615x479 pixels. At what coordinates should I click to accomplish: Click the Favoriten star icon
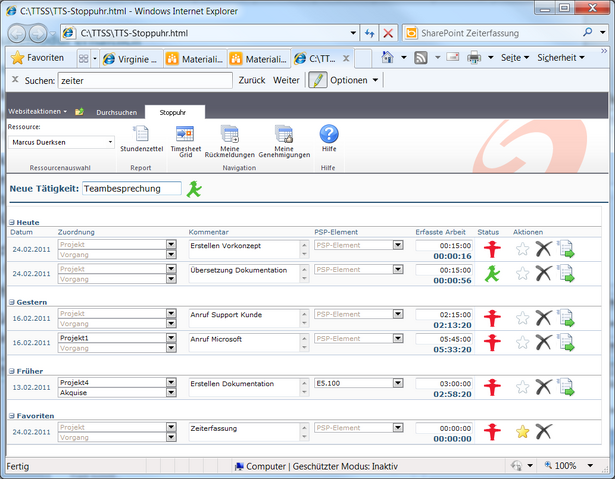click(17, 58)
